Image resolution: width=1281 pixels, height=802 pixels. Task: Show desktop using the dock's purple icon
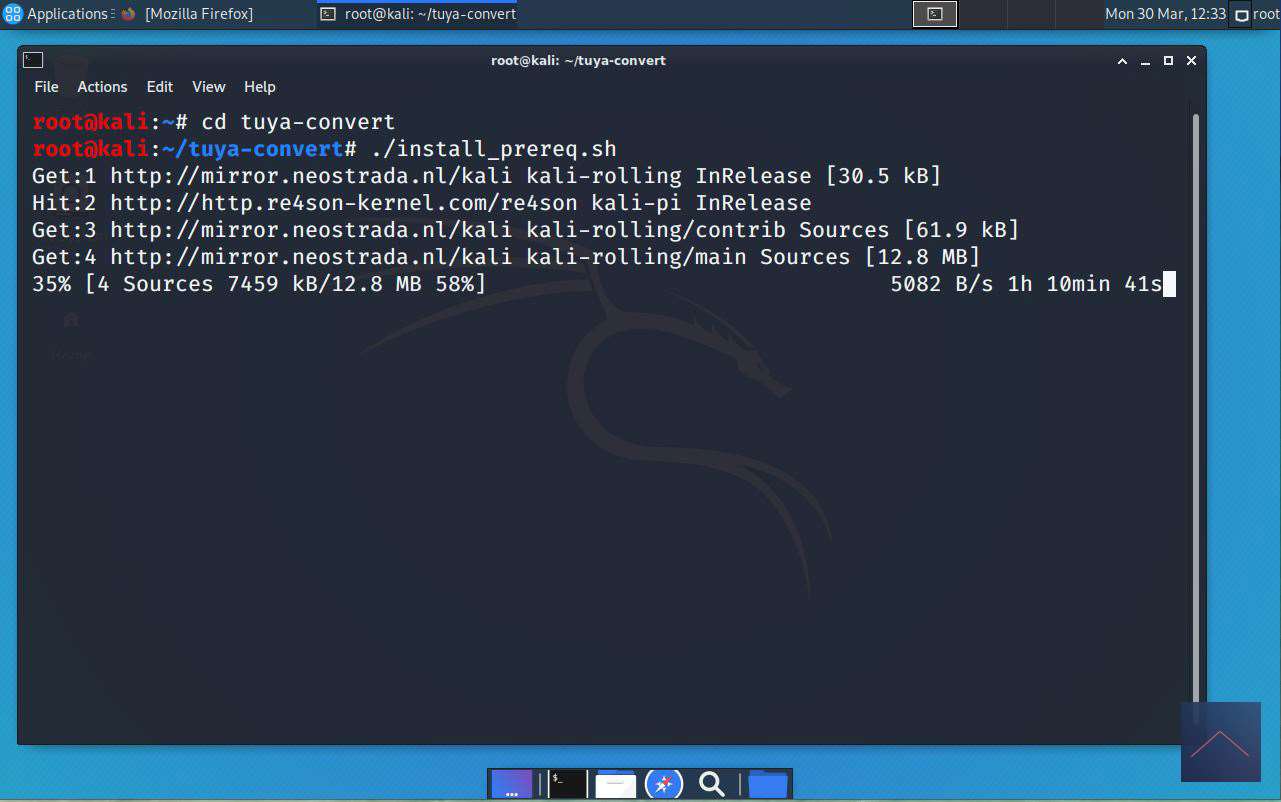(x=512, y=784)
